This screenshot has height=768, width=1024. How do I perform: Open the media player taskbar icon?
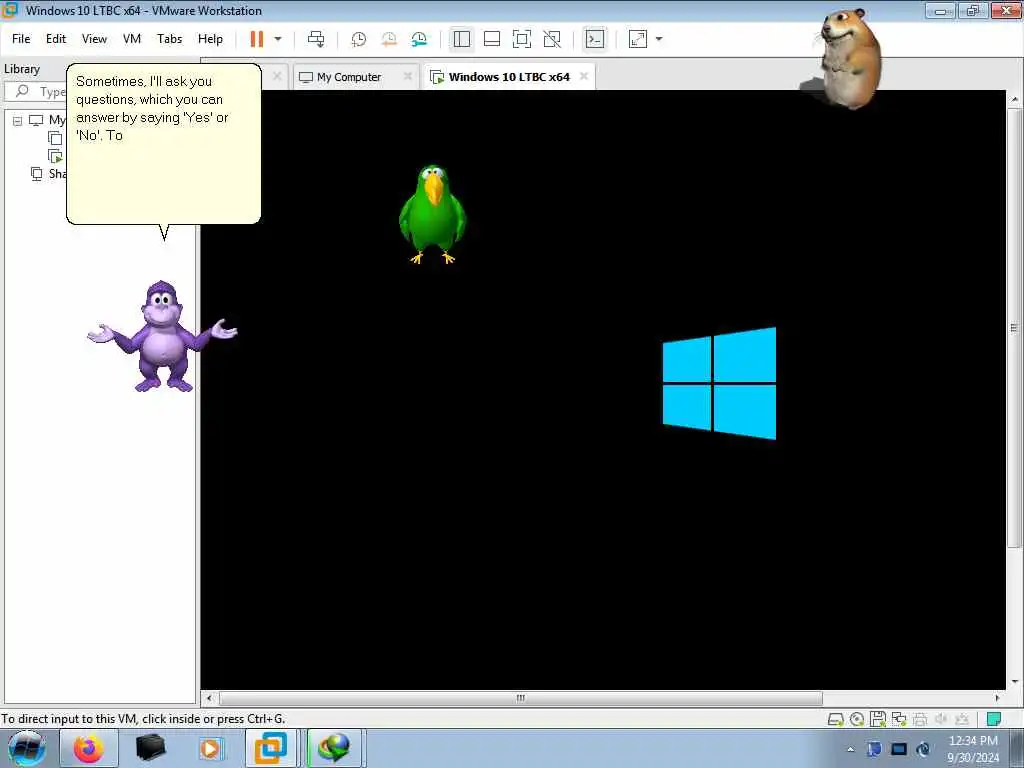pyautogui.click(x=212, y=748)
